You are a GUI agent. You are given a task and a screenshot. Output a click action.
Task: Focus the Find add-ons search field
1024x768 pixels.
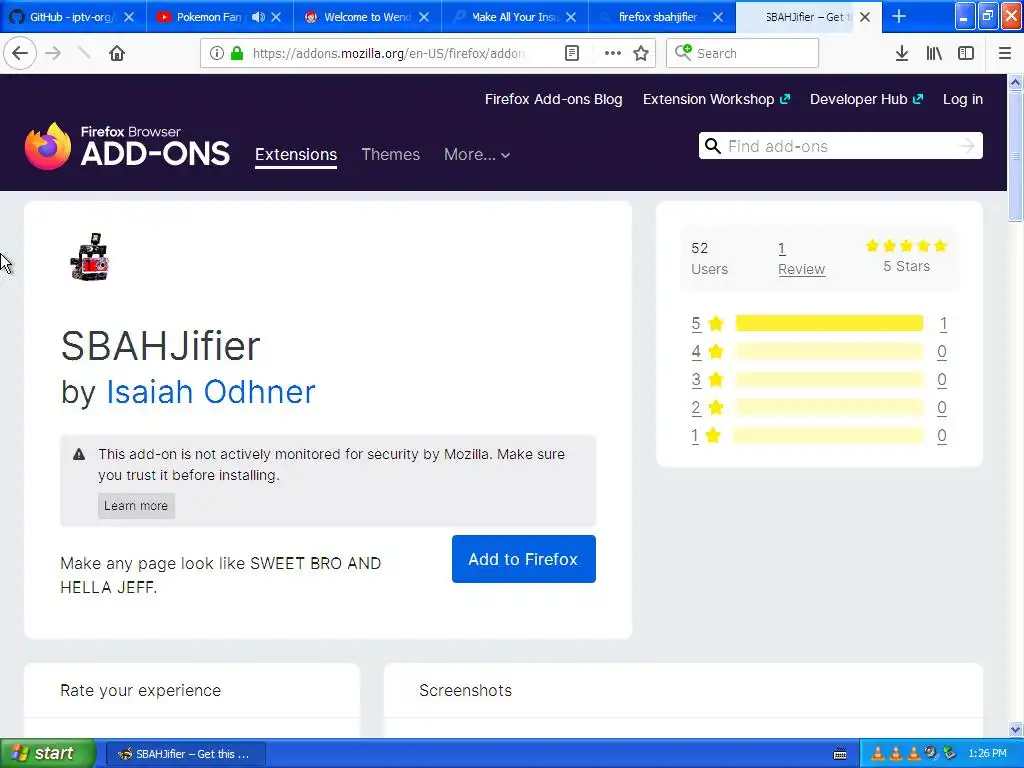(x=840, y=146)
